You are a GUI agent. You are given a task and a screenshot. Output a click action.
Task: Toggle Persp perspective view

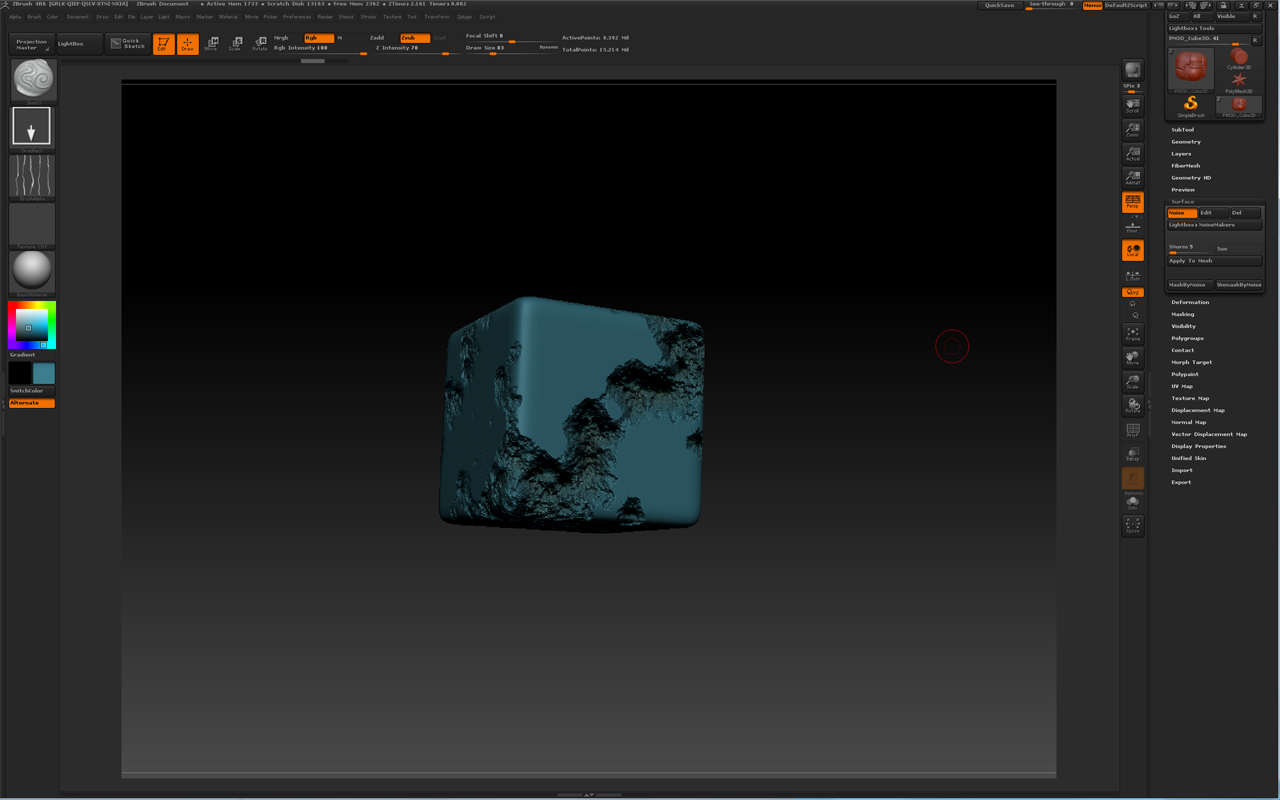point(1132,202)
